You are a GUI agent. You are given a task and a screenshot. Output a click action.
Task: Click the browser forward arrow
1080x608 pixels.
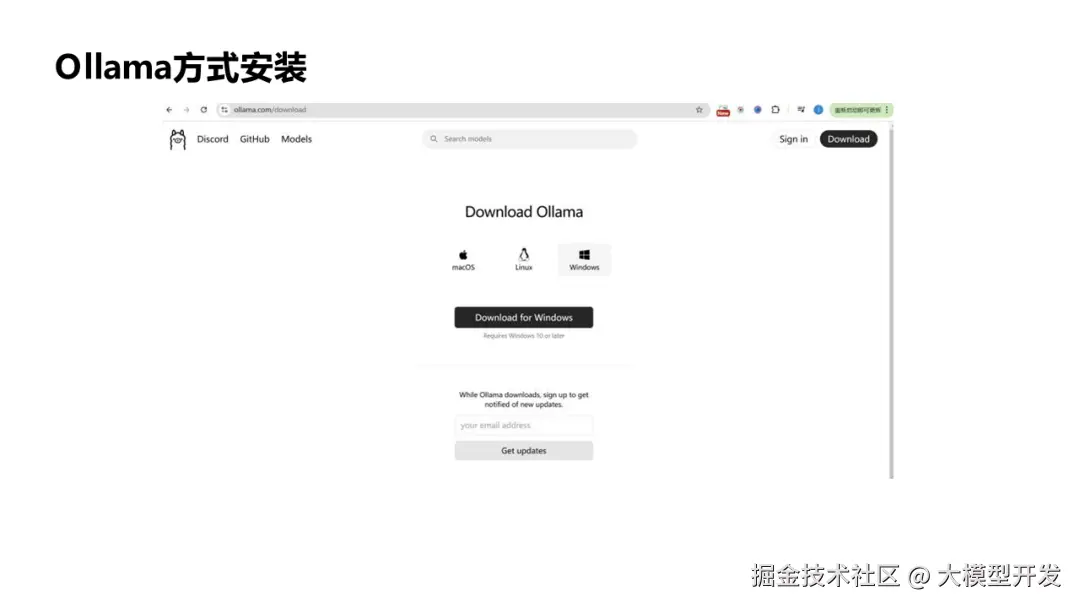tap(186, 109)
